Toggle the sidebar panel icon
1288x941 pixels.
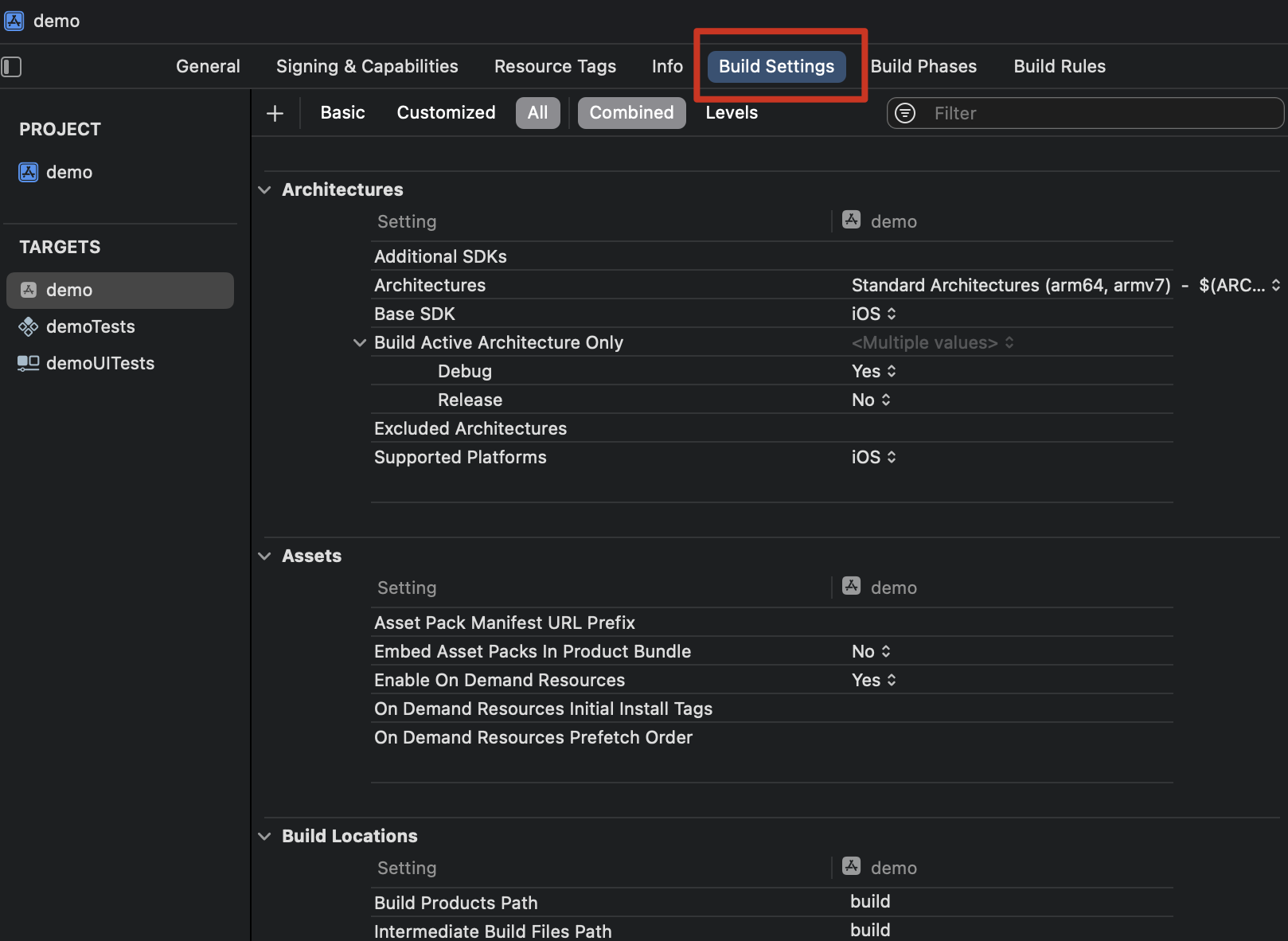tap(11, 67)
